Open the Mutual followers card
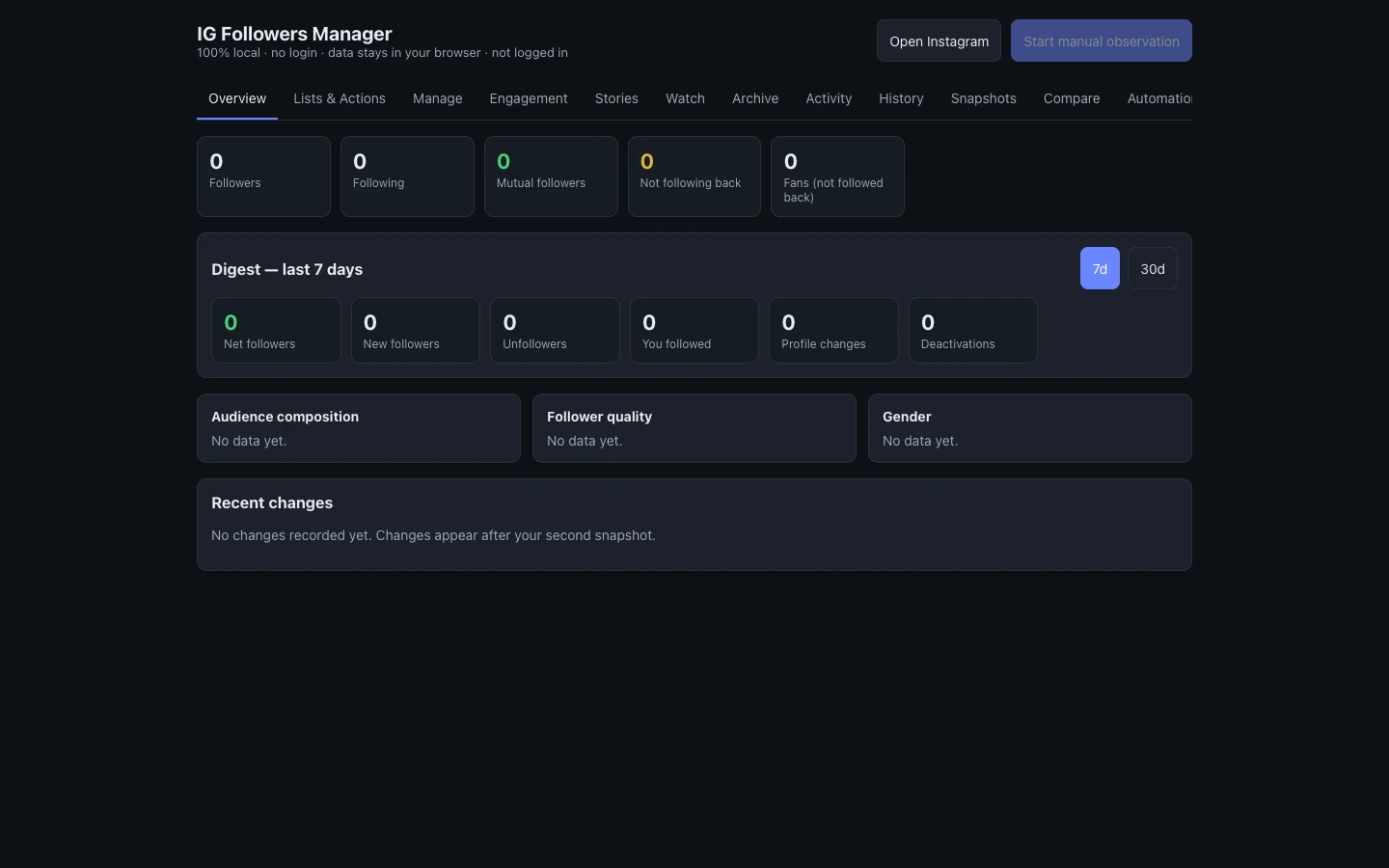This screenshot has height=868, width=1389. coord(551,176)
